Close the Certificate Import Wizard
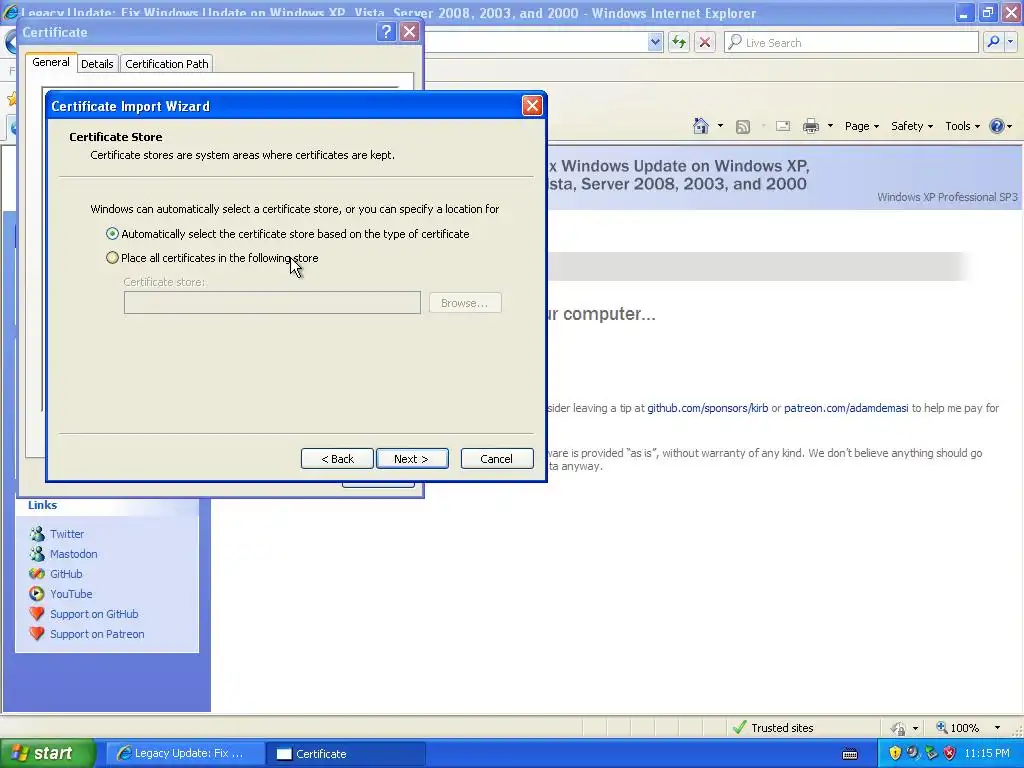The image size is (1024, 768). [x=532, y=105]
